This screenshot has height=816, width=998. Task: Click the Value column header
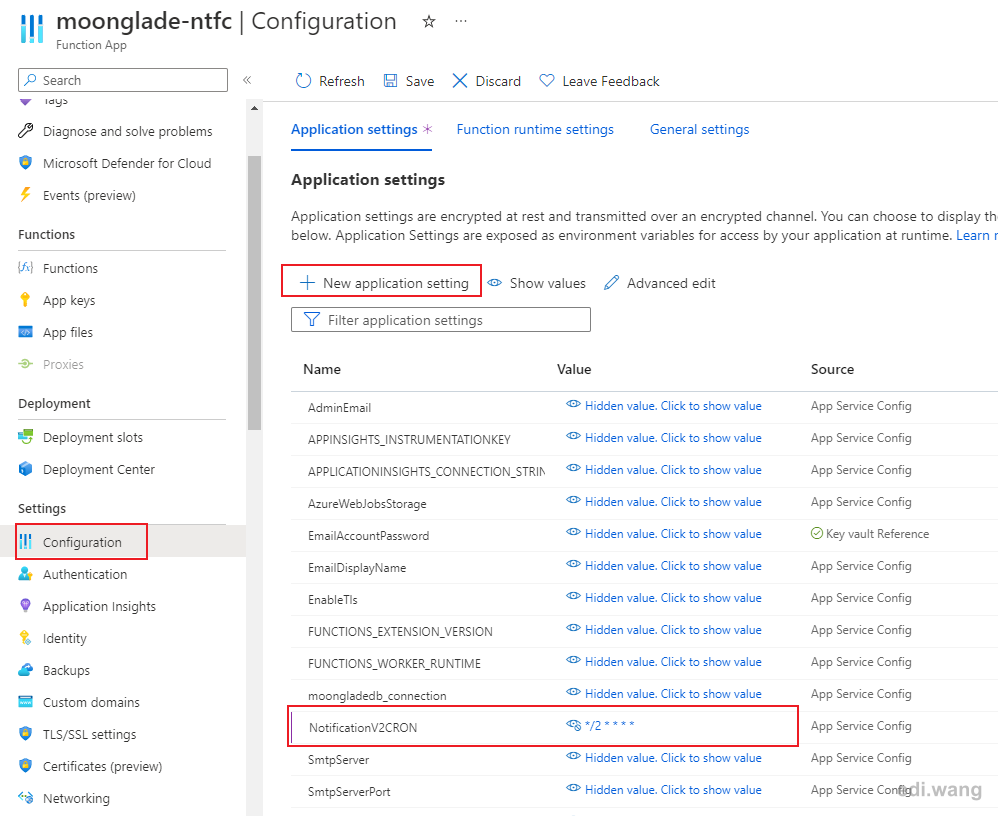point(573,369)
